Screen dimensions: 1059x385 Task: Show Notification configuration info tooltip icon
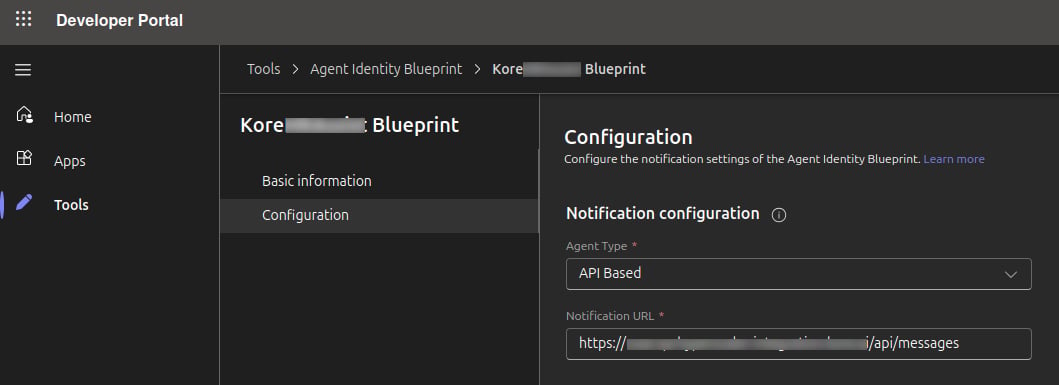tap(779, 215)
